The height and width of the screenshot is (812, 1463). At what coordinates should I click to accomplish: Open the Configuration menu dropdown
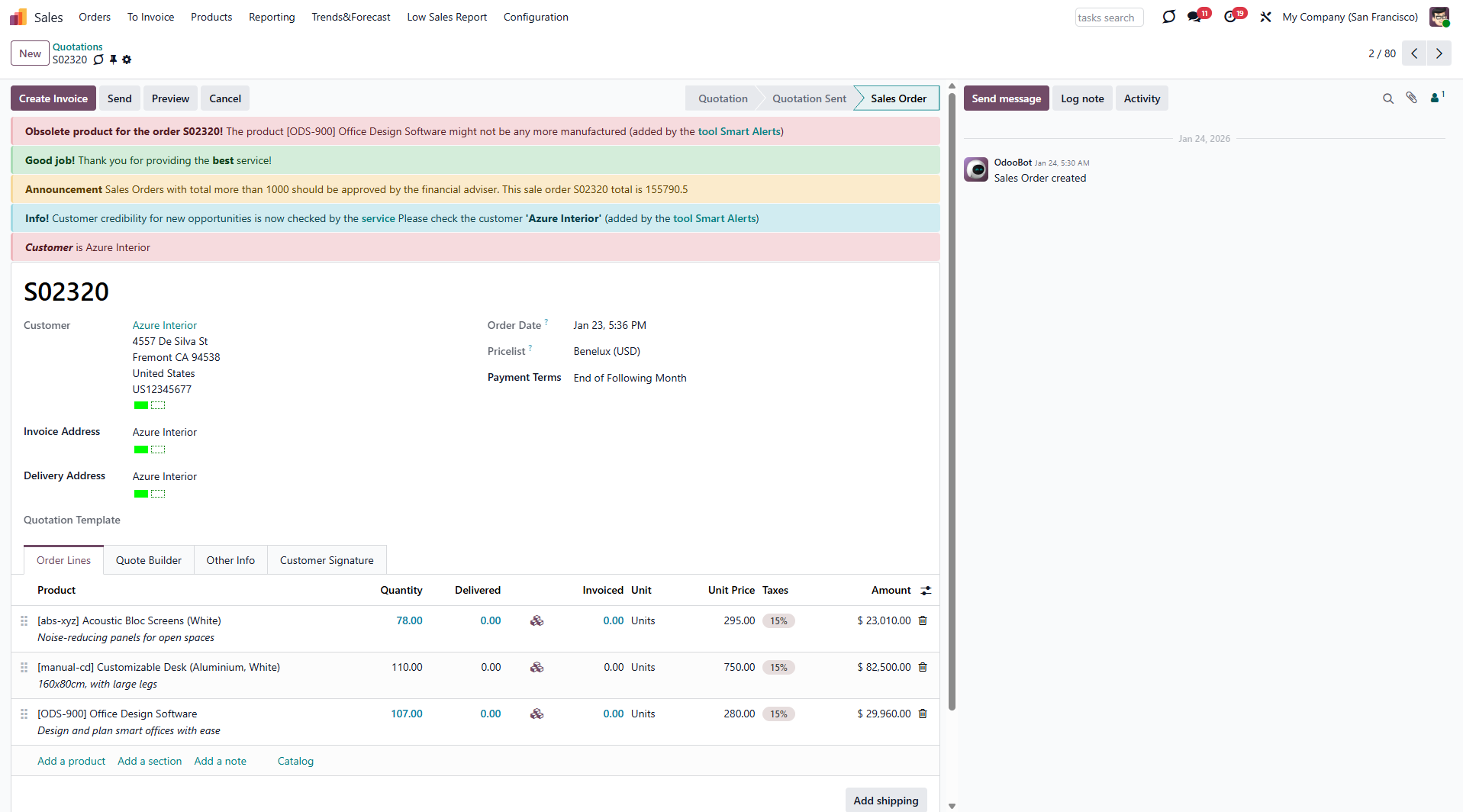(535, 17)
